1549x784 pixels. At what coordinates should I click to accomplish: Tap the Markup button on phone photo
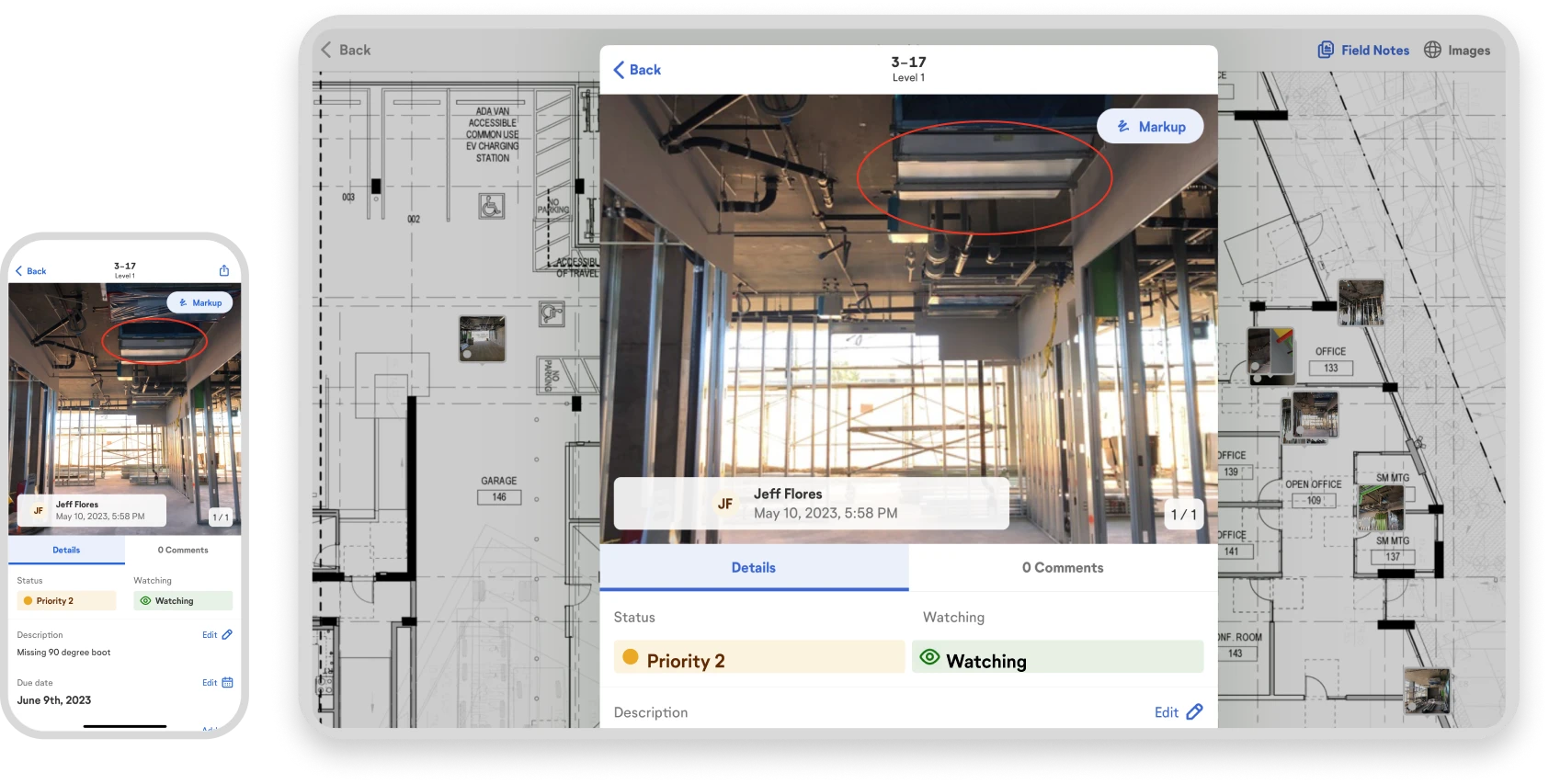[x=199, y=302]
